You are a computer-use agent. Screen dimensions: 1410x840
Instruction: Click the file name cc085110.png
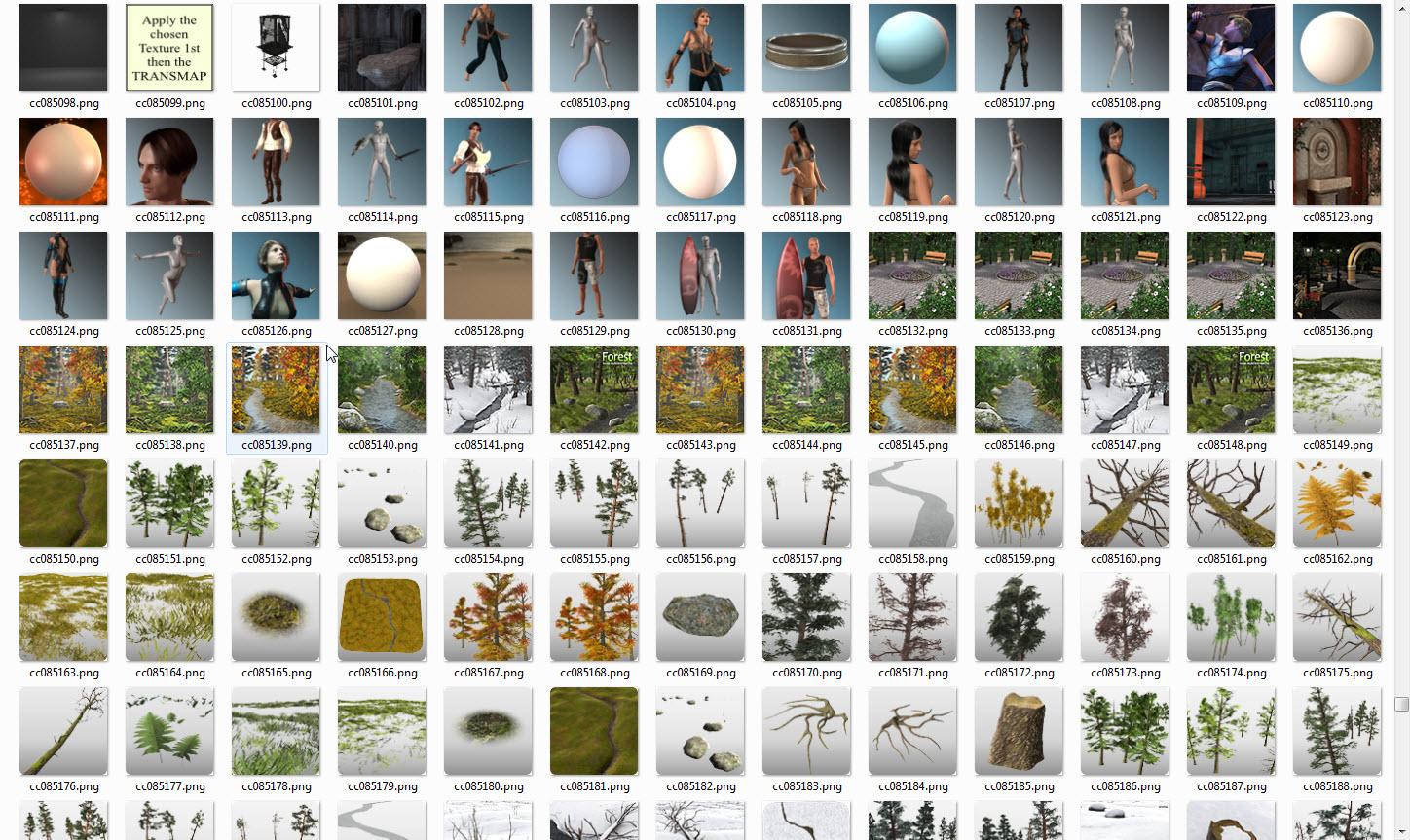click(1338, 103)
